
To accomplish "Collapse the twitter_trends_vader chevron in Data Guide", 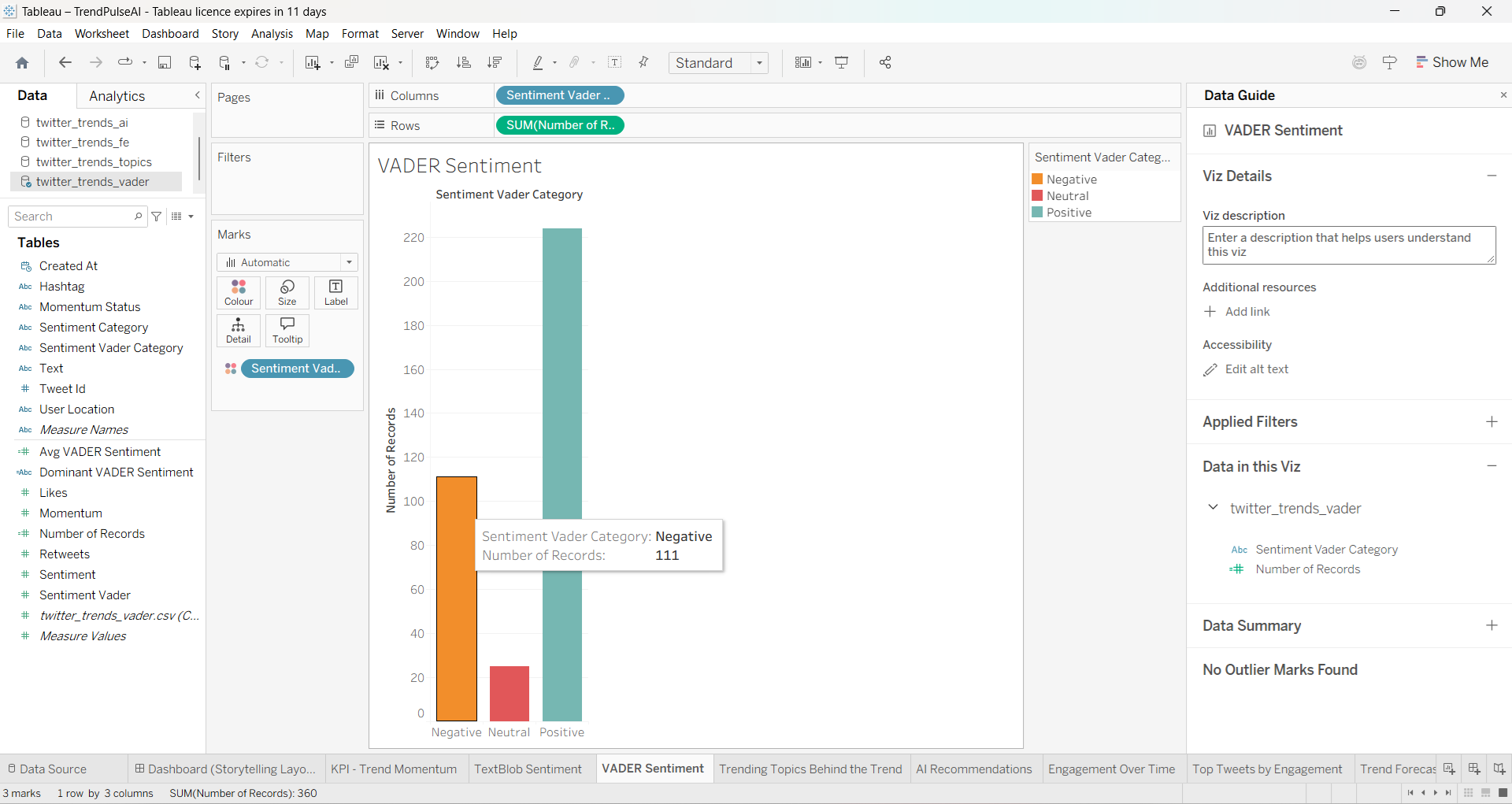I will tap(1214, 507).
